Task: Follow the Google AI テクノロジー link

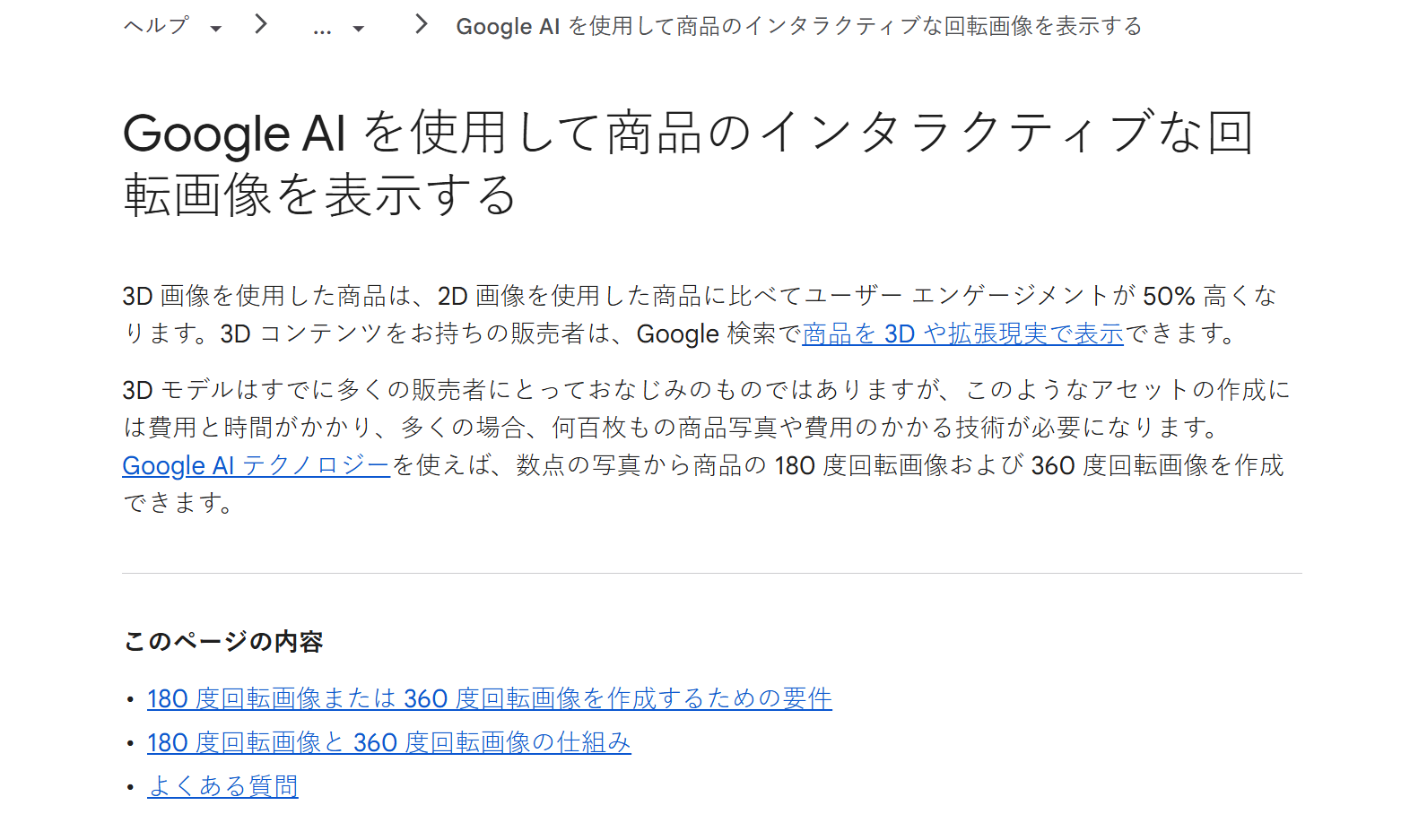Action: click(x=256, y=465)
